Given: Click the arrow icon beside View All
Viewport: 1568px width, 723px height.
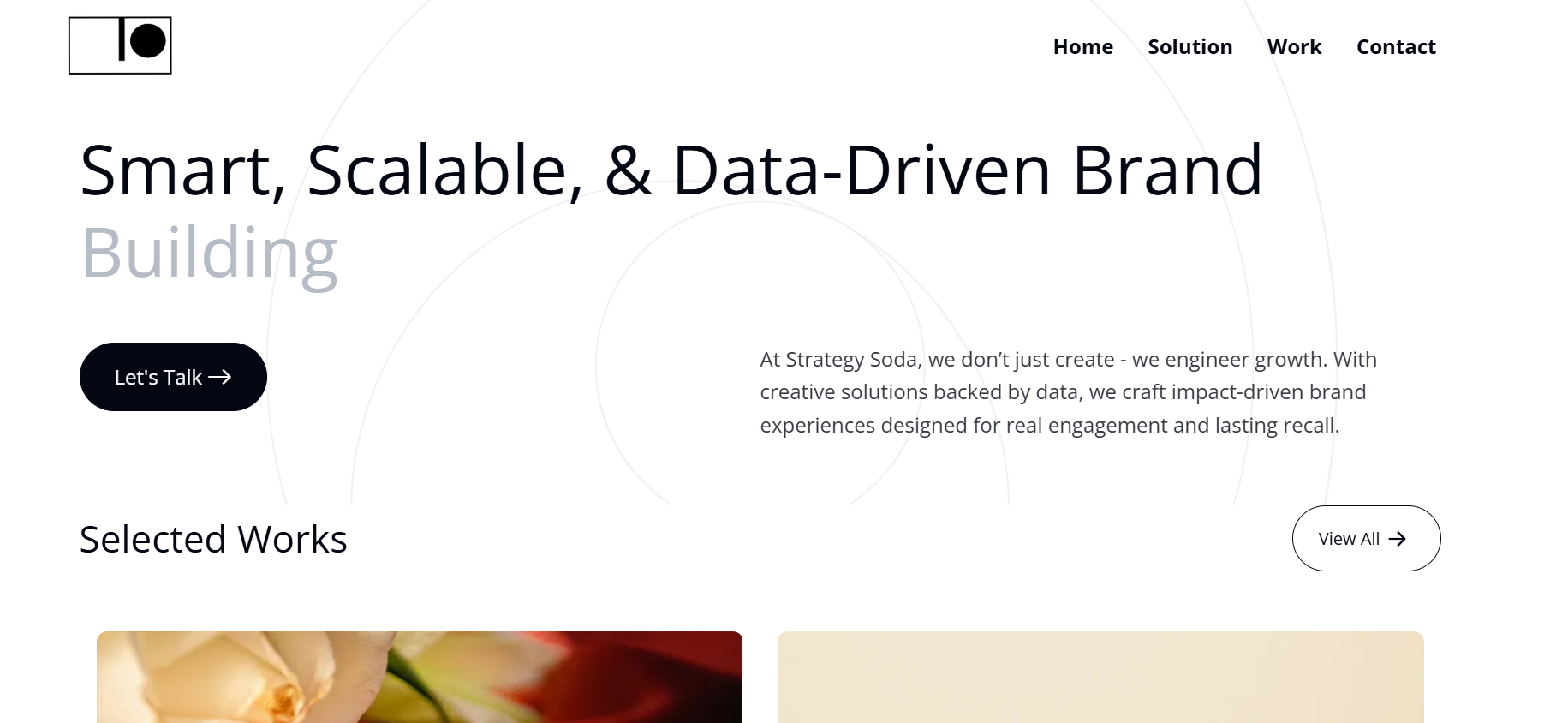Looking at the screenshot, I should pos(1398,539).
